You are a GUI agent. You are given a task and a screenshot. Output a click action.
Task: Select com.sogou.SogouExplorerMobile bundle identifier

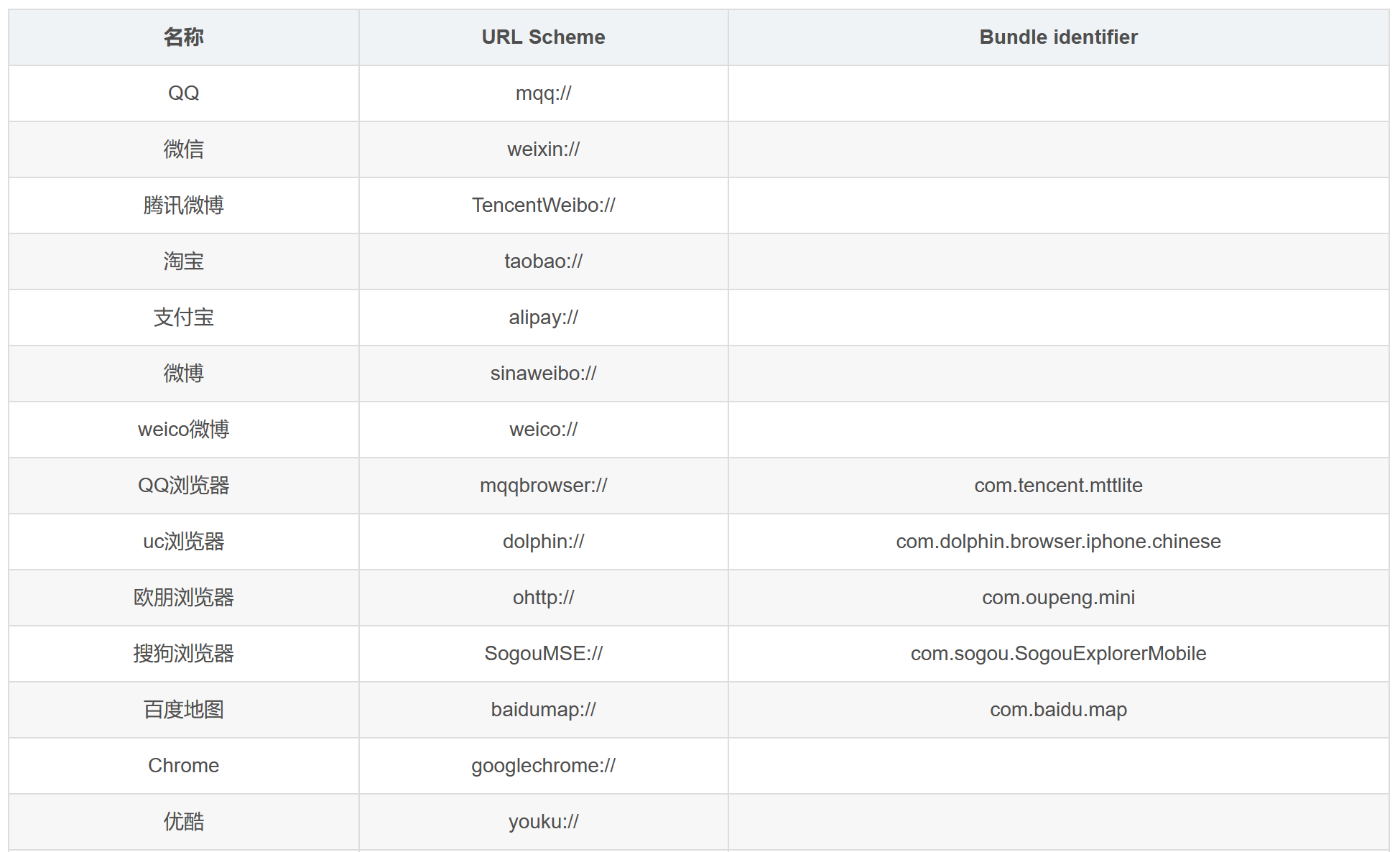click(x=1058, y=654)
